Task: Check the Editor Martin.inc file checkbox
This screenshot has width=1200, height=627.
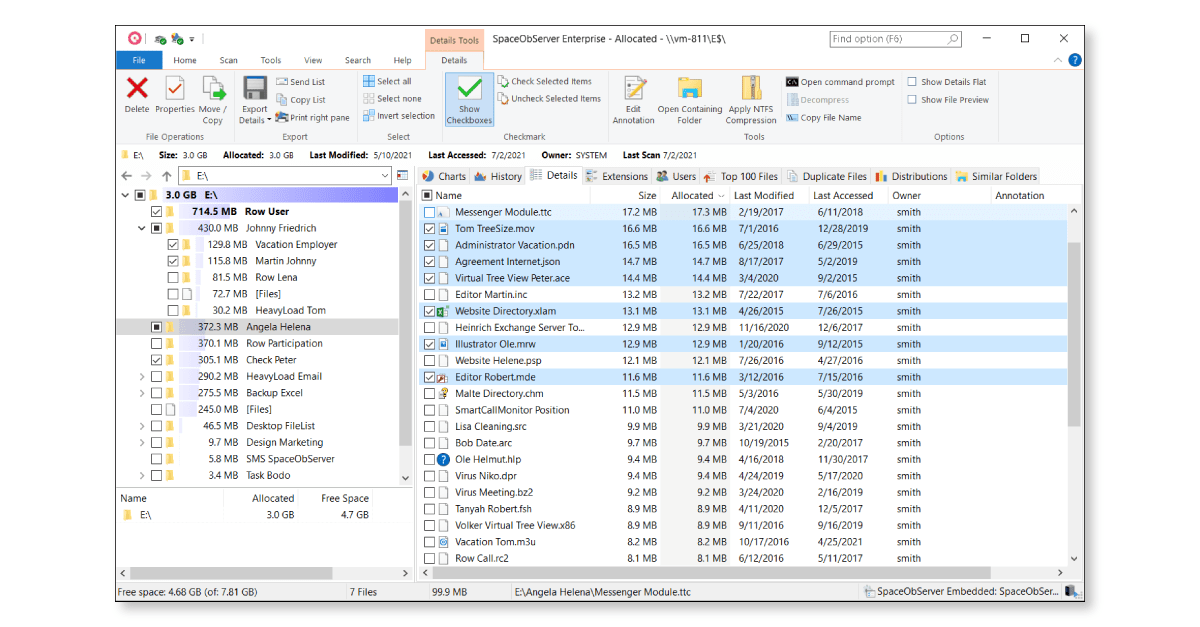Action: click(430, 295)
